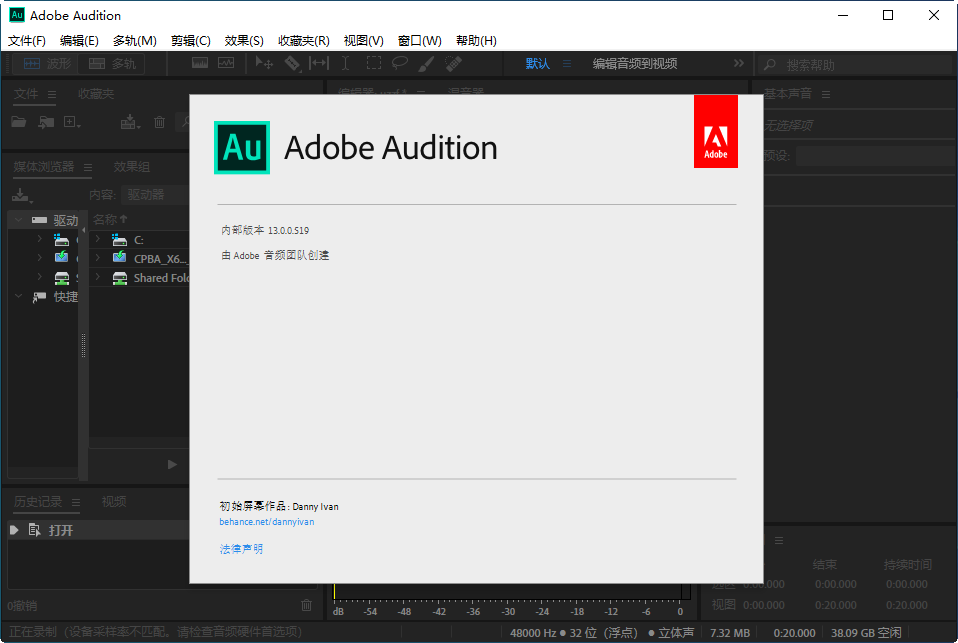
Task: Open the workspace overflow double-chevron
Action: click(739, 63)
